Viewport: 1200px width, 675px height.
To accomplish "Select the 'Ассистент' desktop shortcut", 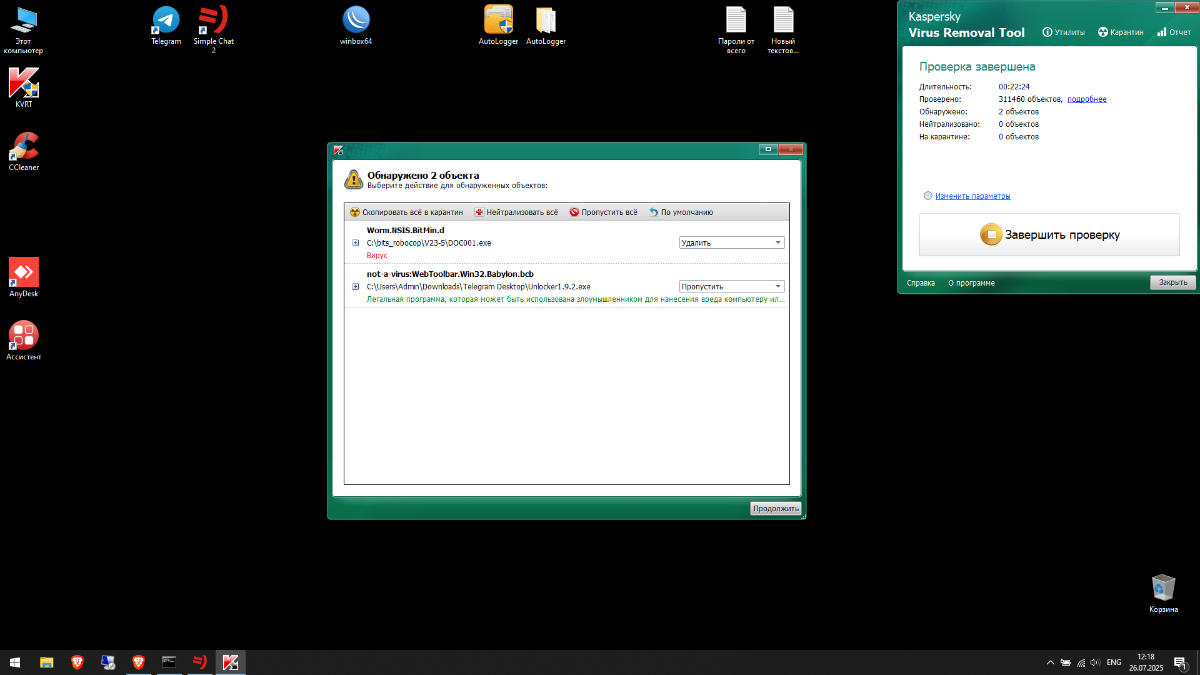I will click(x=23, y=340).
